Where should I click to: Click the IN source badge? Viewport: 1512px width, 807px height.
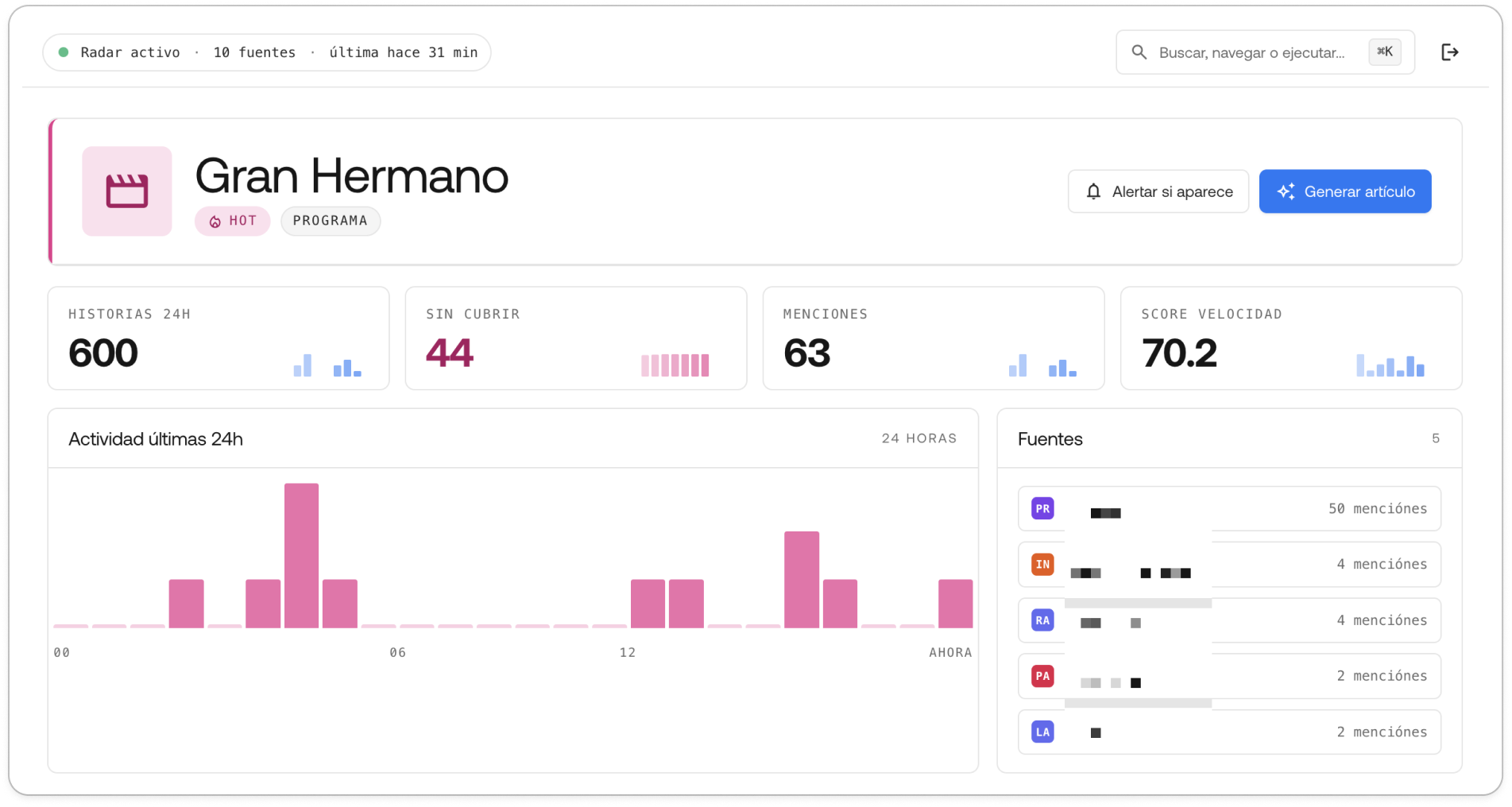click(1042, 565)
